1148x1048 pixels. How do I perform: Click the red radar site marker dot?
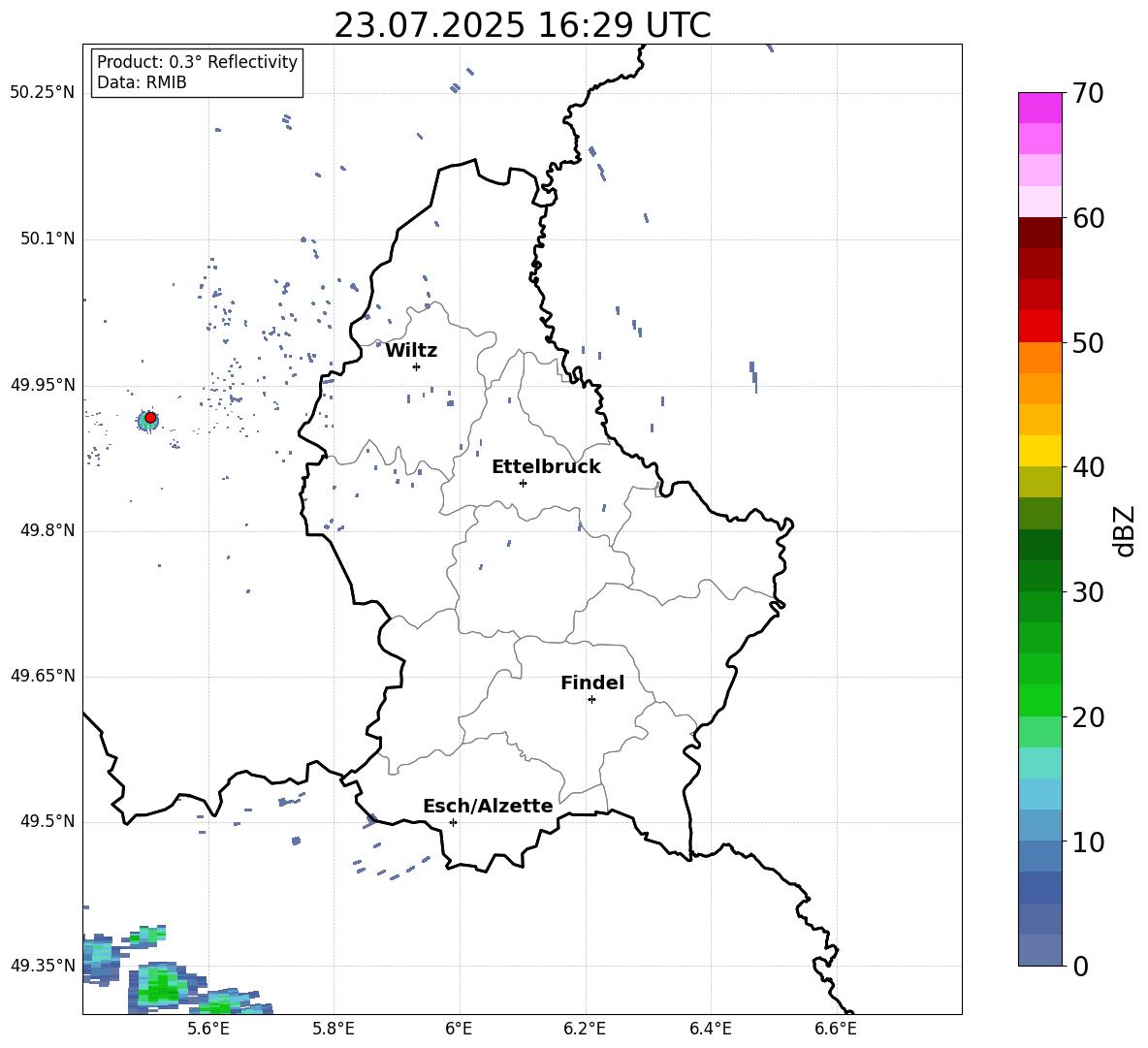pyautogui.click(x=150, y=418)
